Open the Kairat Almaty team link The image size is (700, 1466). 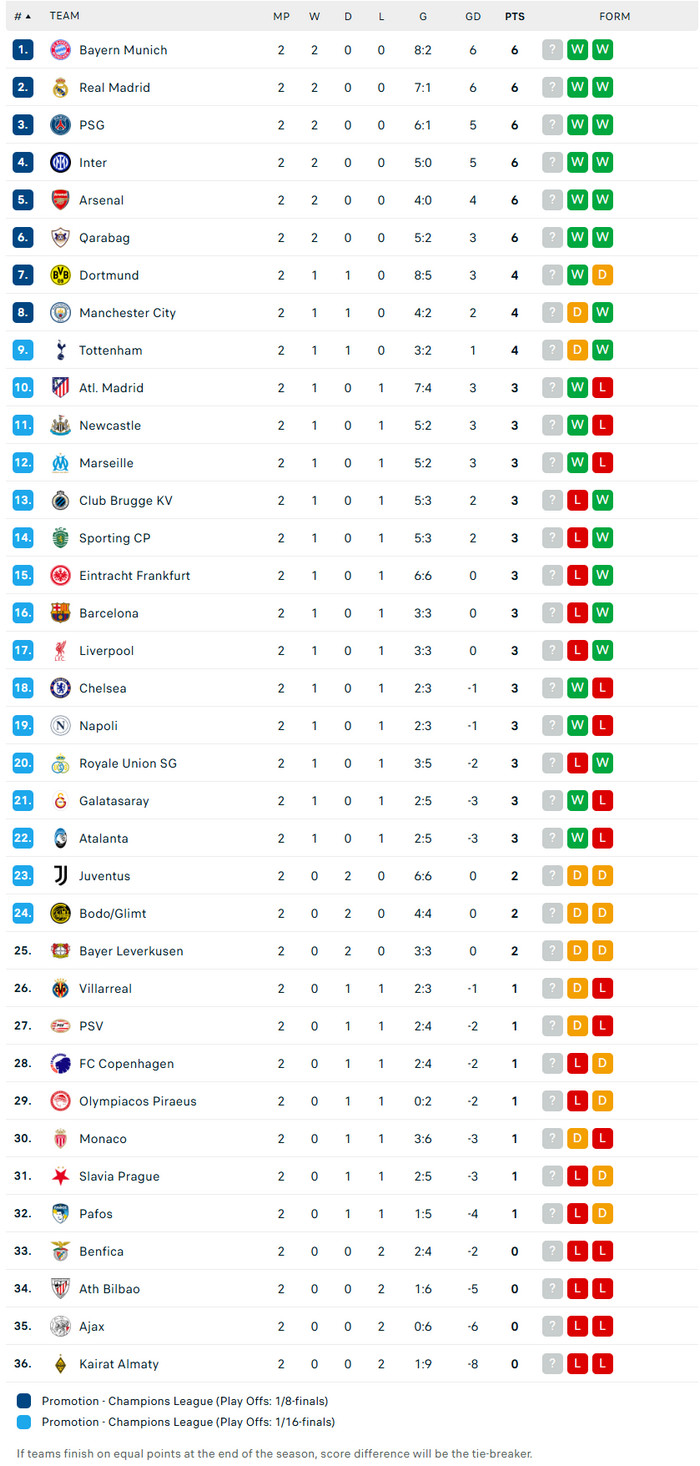click(x=118, y=1364)
